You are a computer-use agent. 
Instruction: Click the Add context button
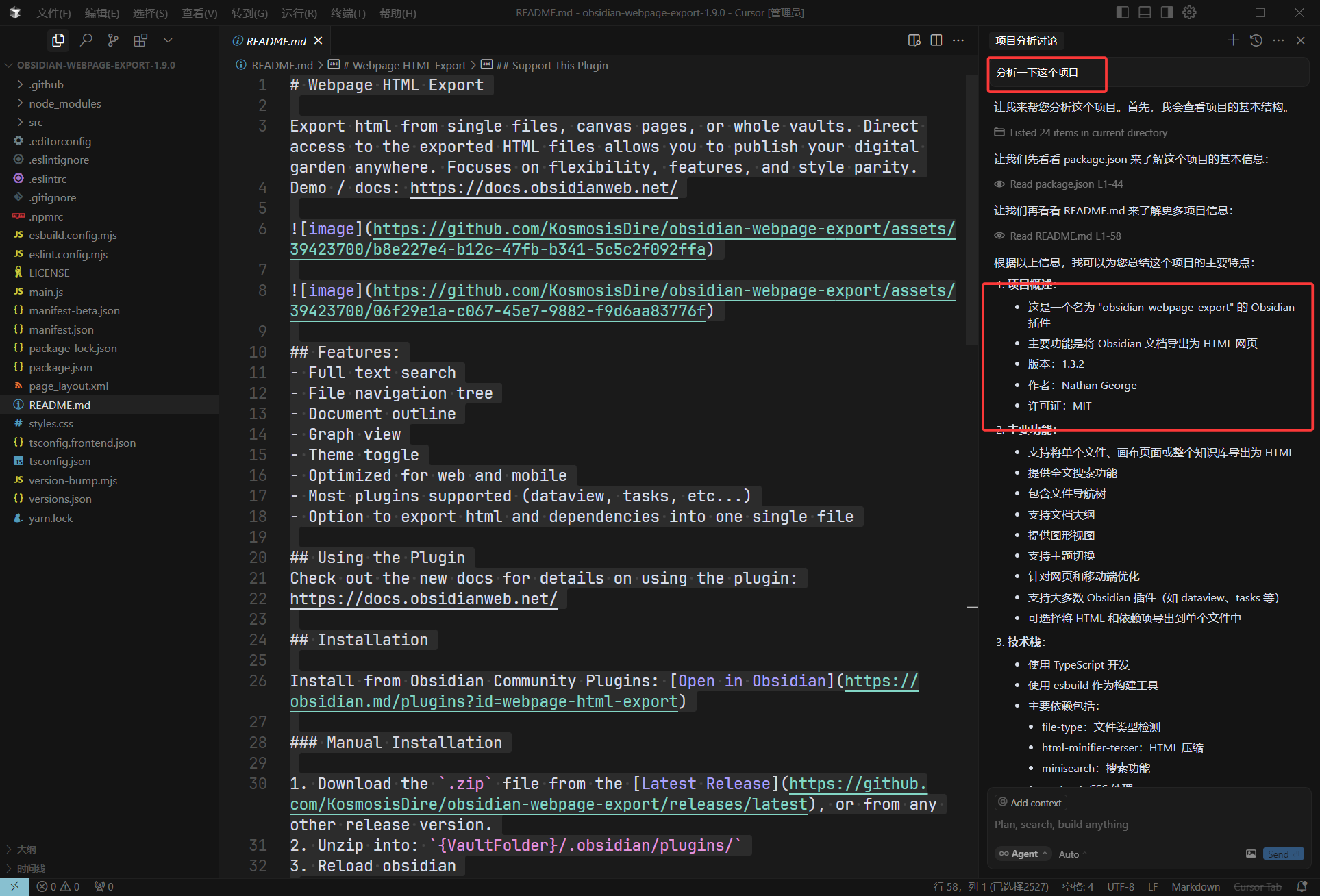point(1030,803)
